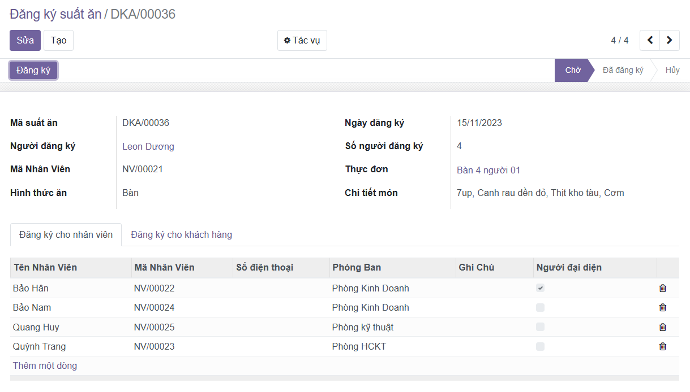
Task: Select the Hủy status stage
Action: (672, 70)
